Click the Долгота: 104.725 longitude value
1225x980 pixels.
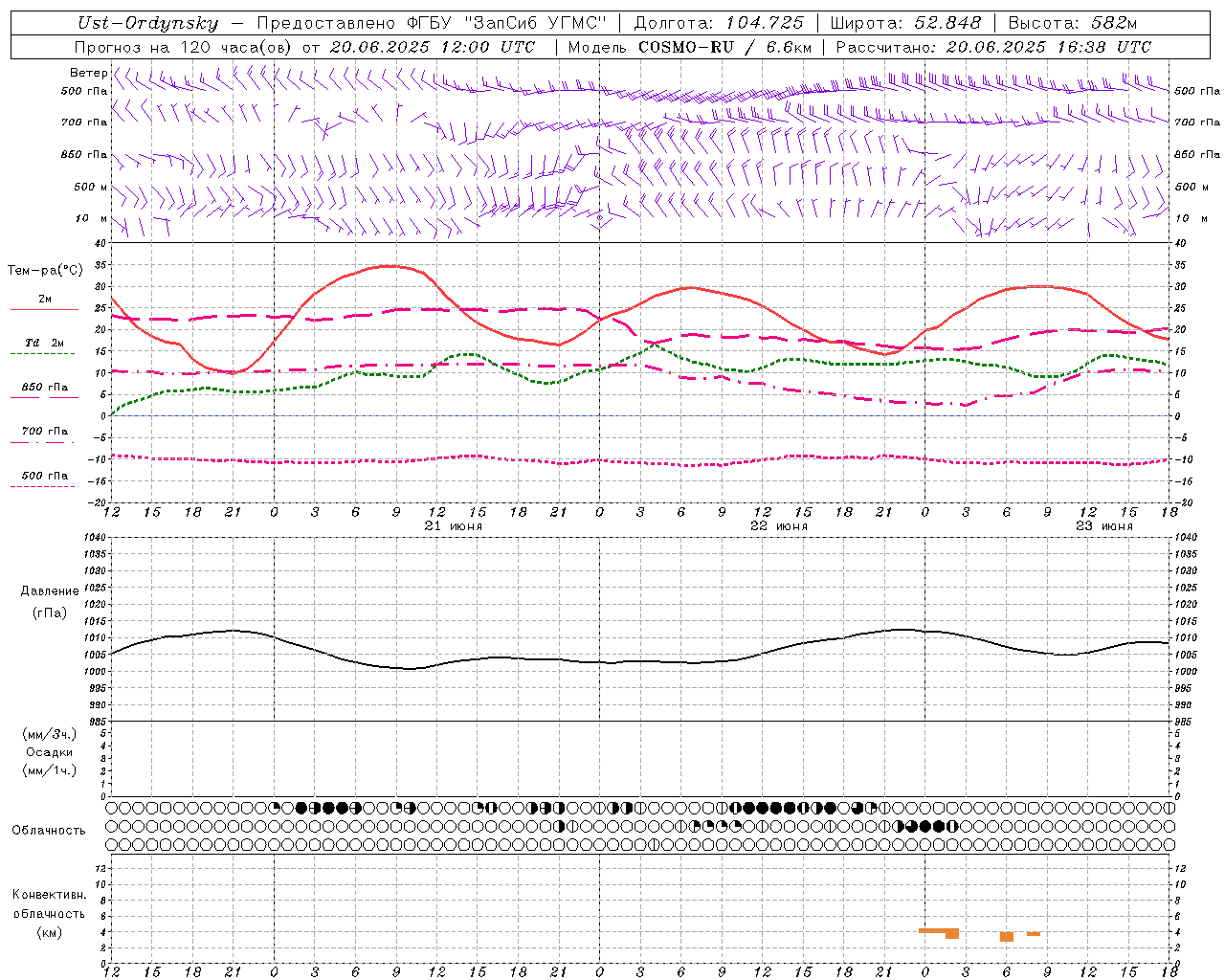[719, 23]
